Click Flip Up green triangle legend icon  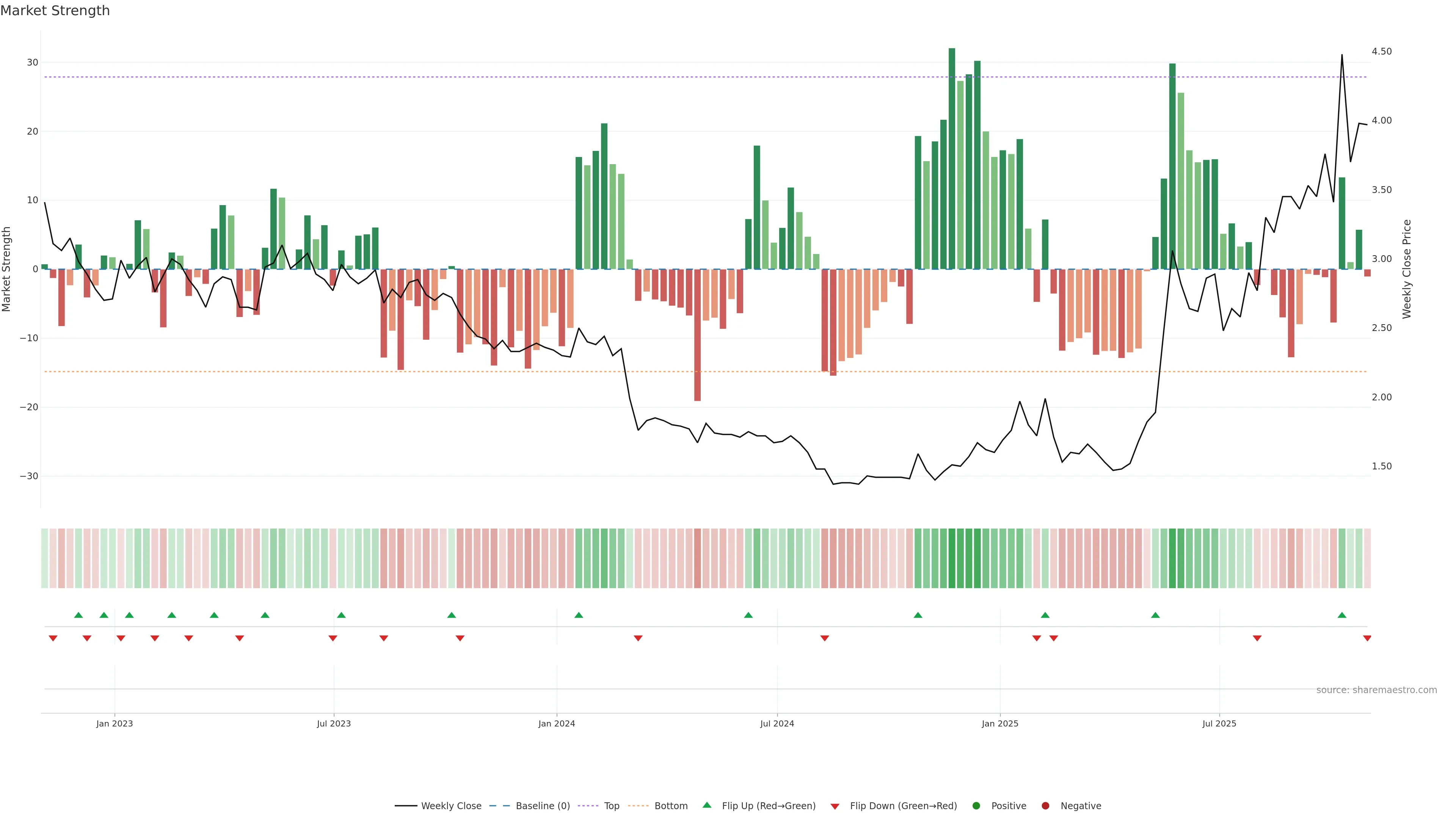[706, 805]
